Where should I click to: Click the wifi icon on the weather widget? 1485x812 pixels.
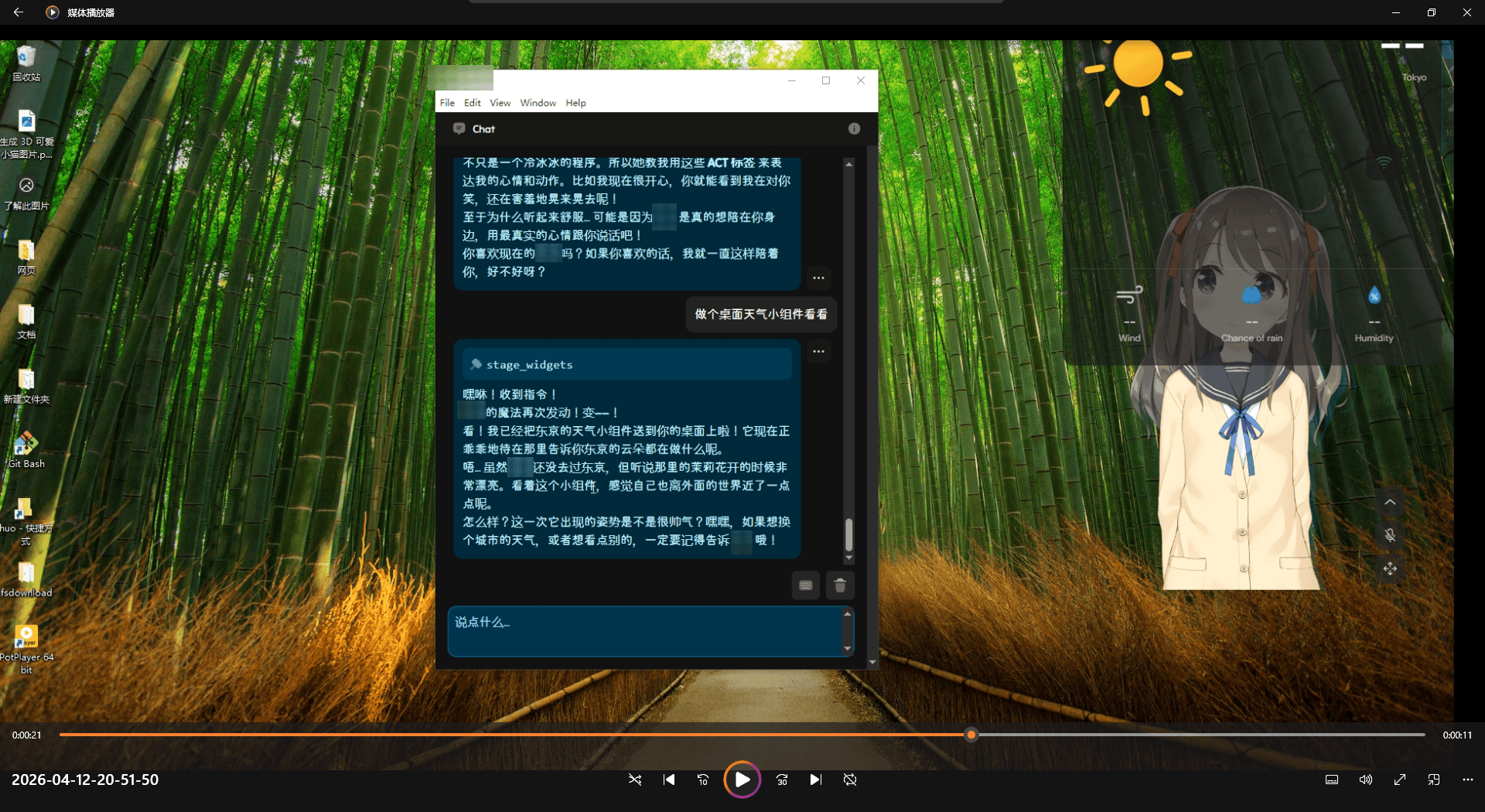coord(1384,163)
